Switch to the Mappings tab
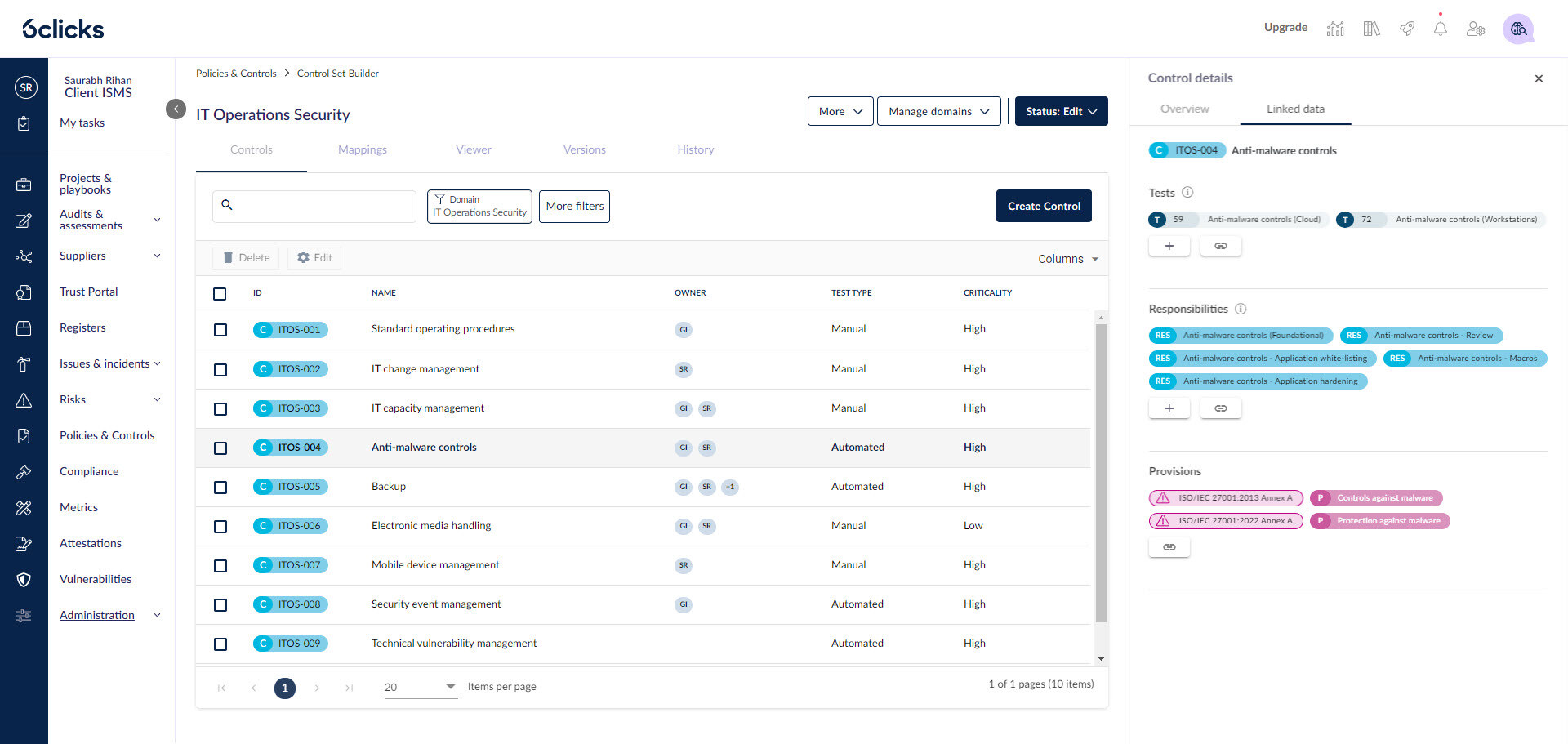1568x744 pixels. [x=363, y=149]
